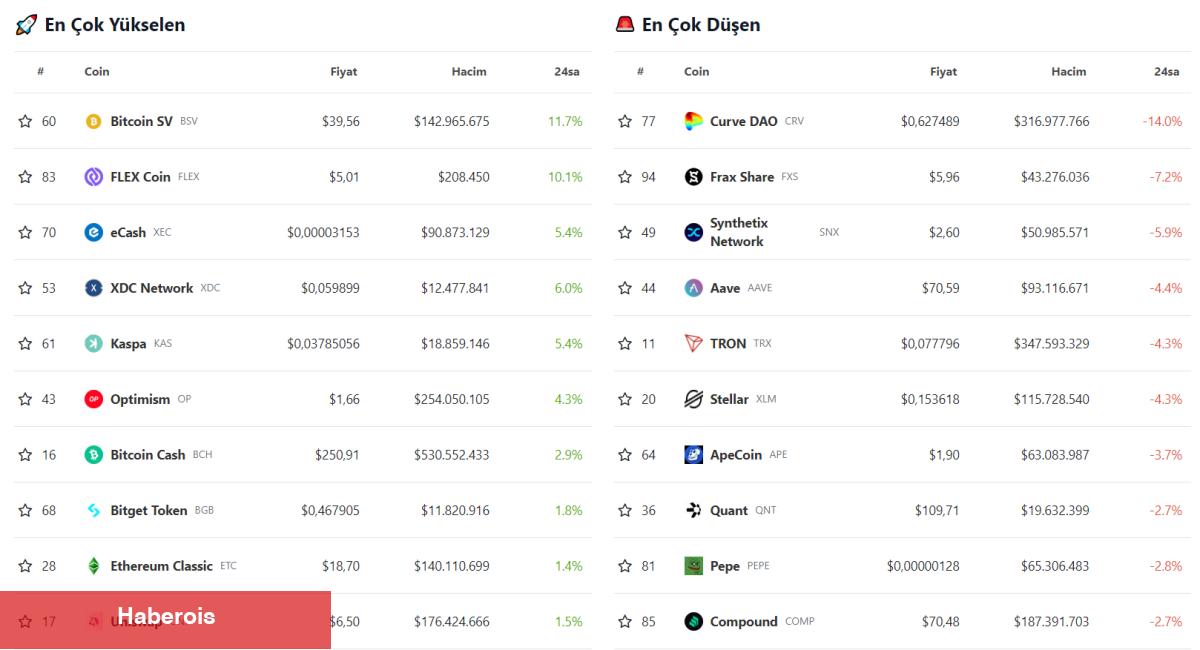
Task: Click the TRON red logo
Action: [693, 343]
